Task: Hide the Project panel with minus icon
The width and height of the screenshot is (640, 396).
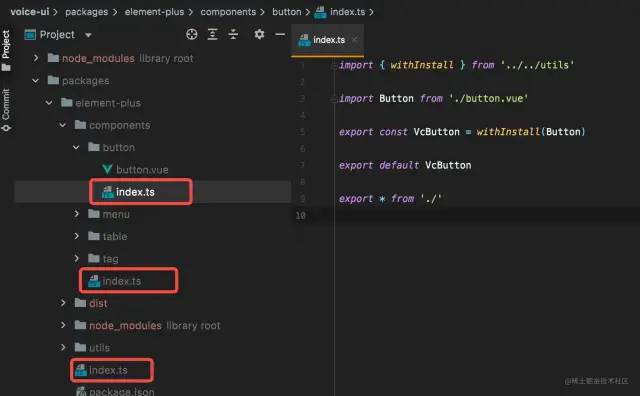Action: pyautogui.click(x=280, y=34)
